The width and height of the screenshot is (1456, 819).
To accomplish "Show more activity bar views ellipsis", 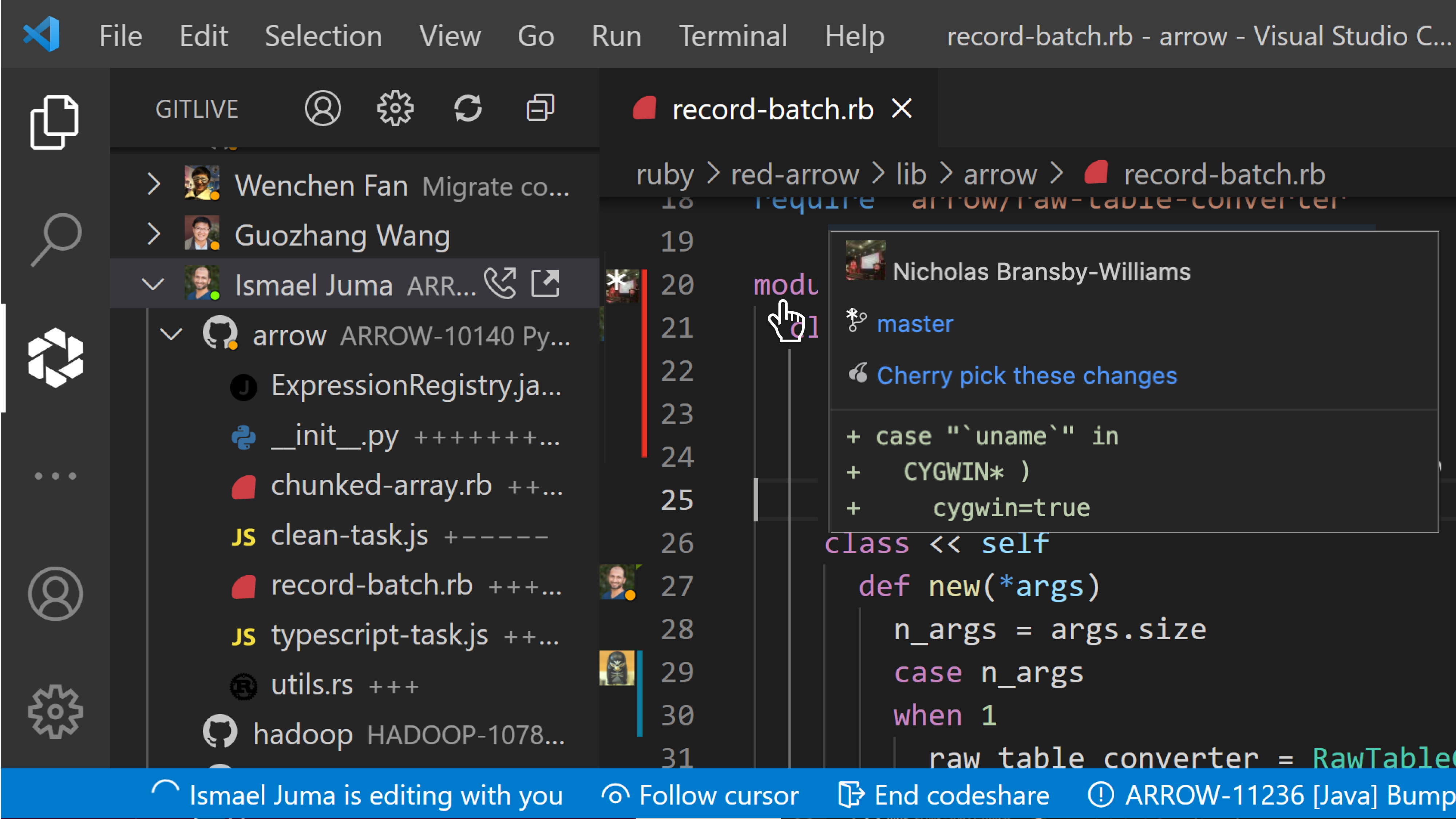I will coord(55,476).
